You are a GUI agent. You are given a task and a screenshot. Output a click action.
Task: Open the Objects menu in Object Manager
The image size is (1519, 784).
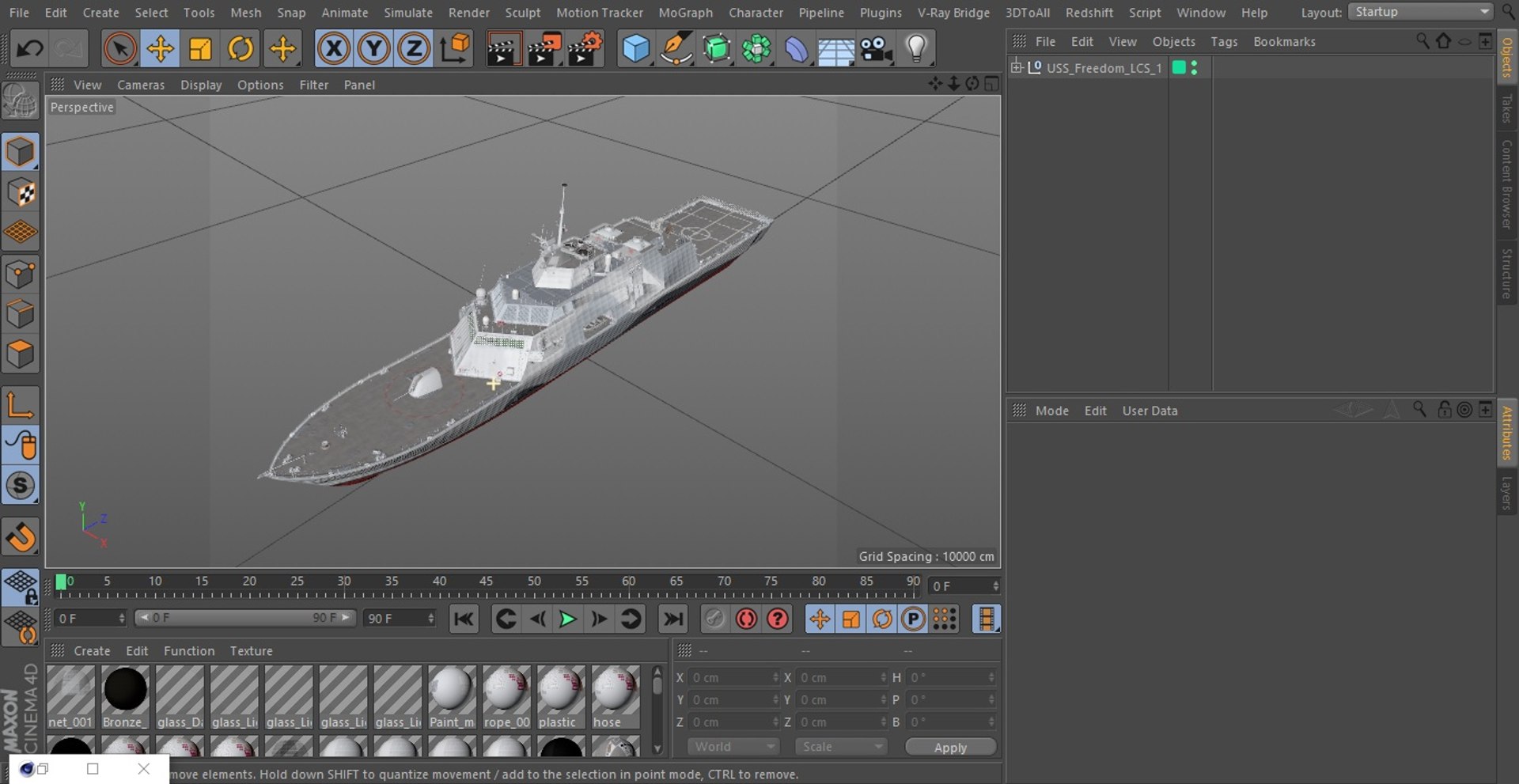(x=1173, y=41)
